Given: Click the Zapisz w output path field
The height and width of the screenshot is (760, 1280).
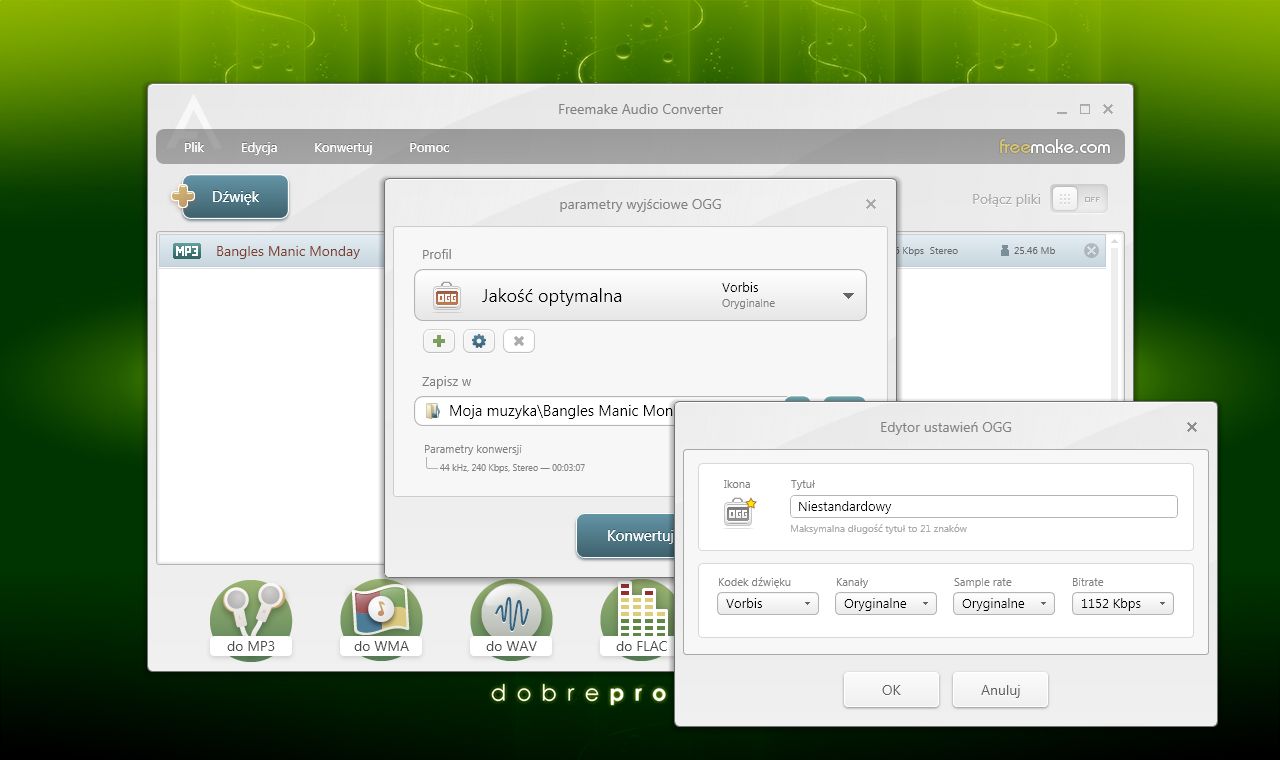Looking at the screenshot, I should (x=545, y=411).
